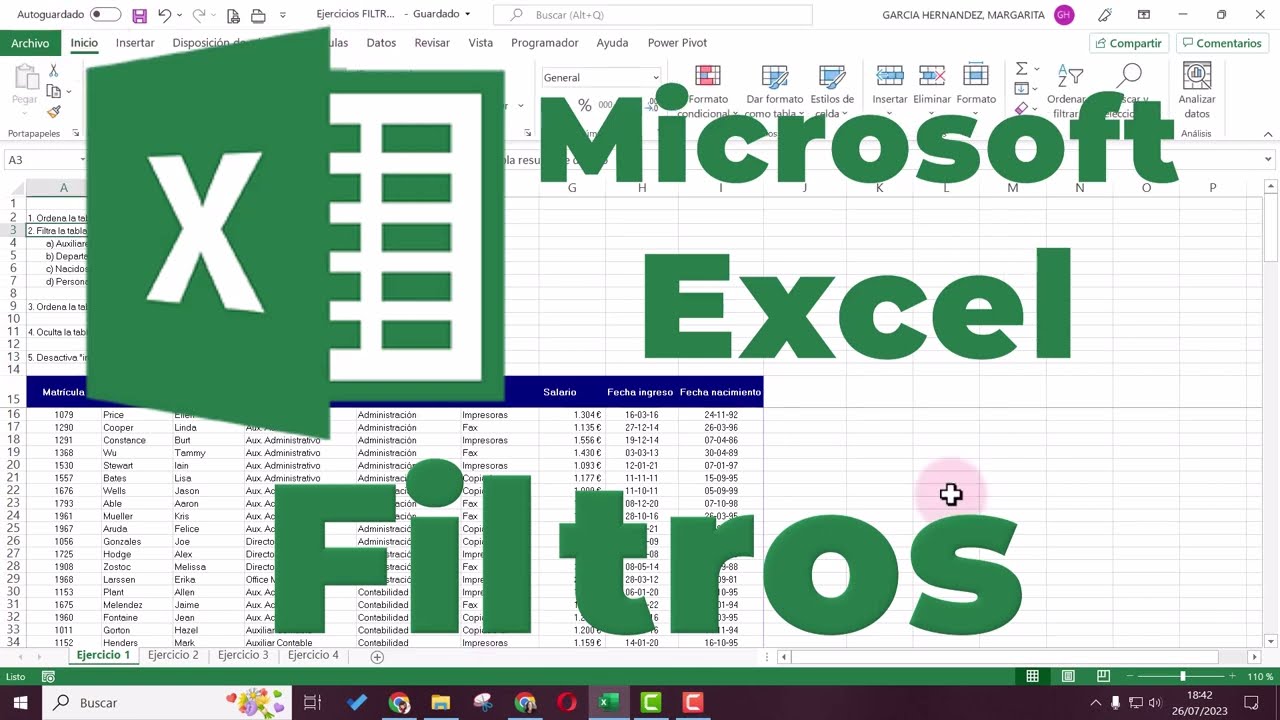Viewport: 1280px width, 720px height.
Task: Click the Redo arrow icon
Action: coord(198,15)
